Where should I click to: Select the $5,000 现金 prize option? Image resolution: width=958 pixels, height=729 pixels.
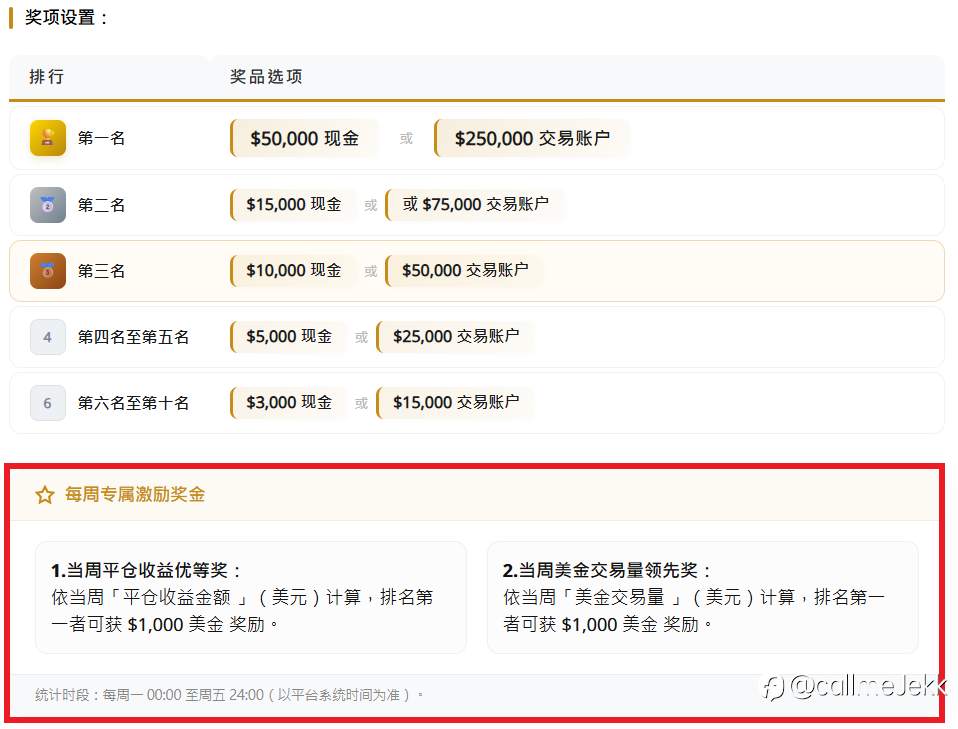coord(288,336)
